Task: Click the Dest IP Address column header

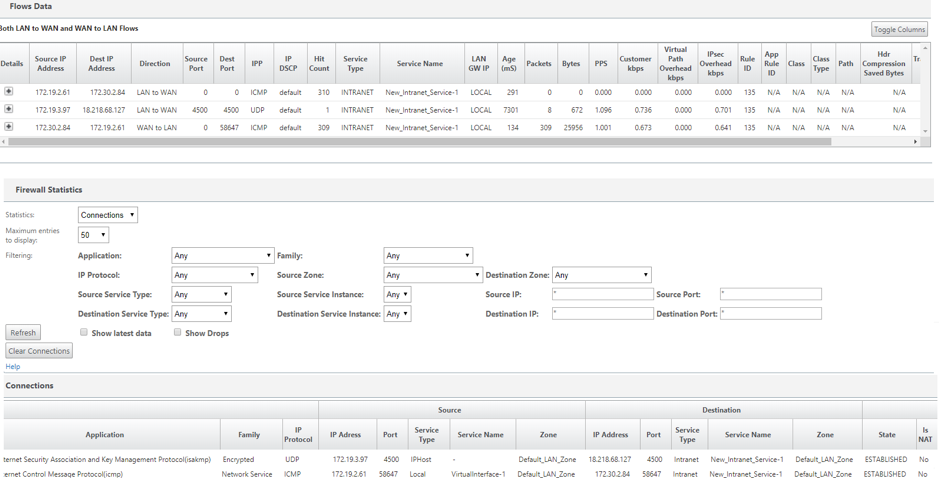Action: click(102, 63)
